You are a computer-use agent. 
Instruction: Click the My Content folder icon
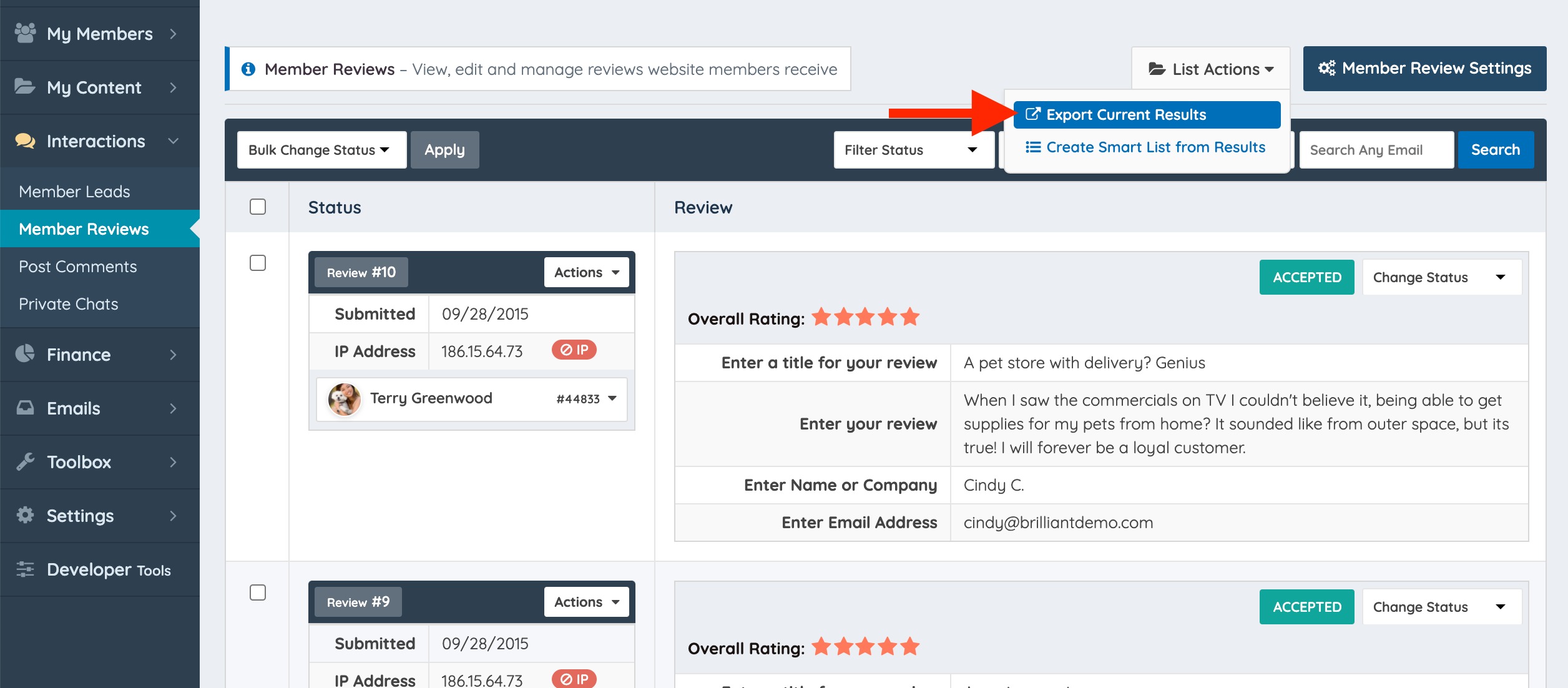(25, 87)
